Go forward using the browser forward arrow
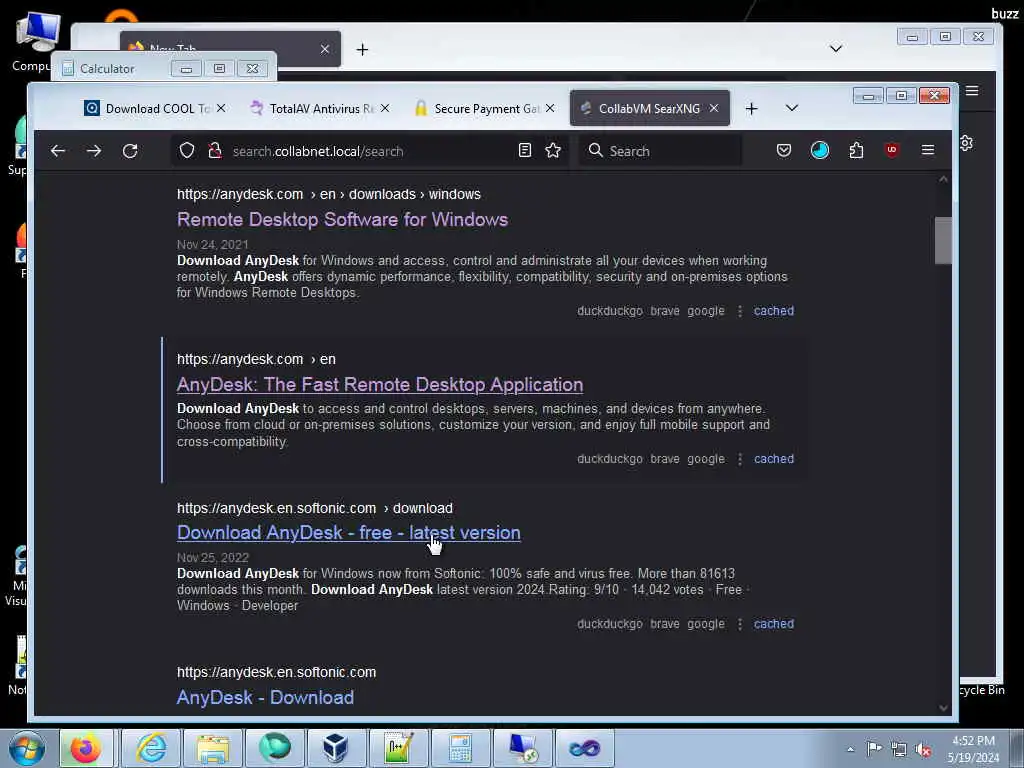This screenshot has height=768, width=1024. pyautogui.click(x=94, y=151)
